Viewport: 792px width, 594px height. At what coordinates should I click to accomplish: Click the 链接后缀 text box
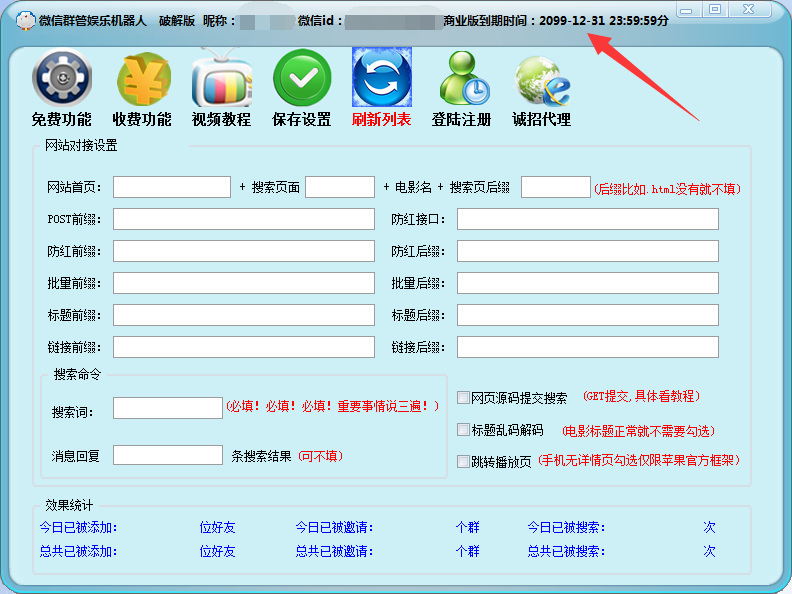588,347
